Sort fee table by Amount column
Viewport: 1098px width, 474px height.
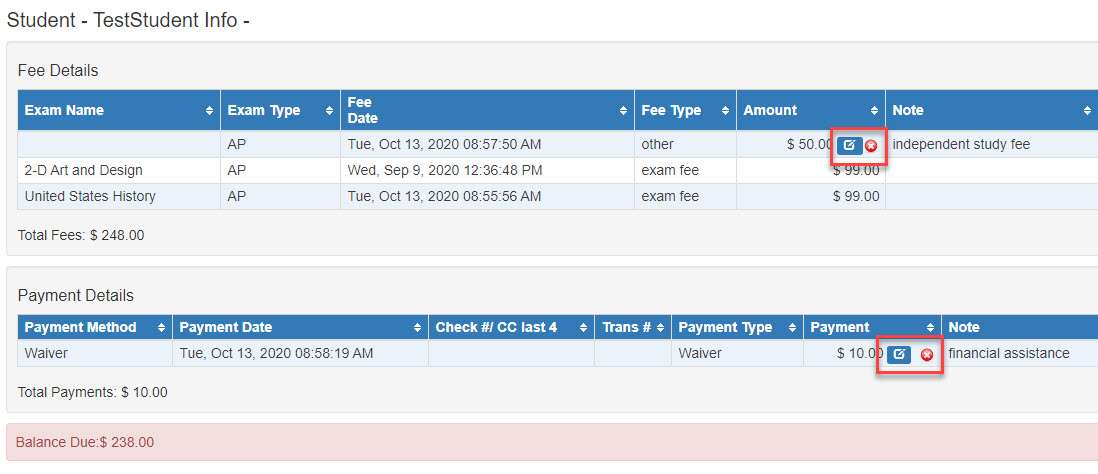[x=811, y=110]
